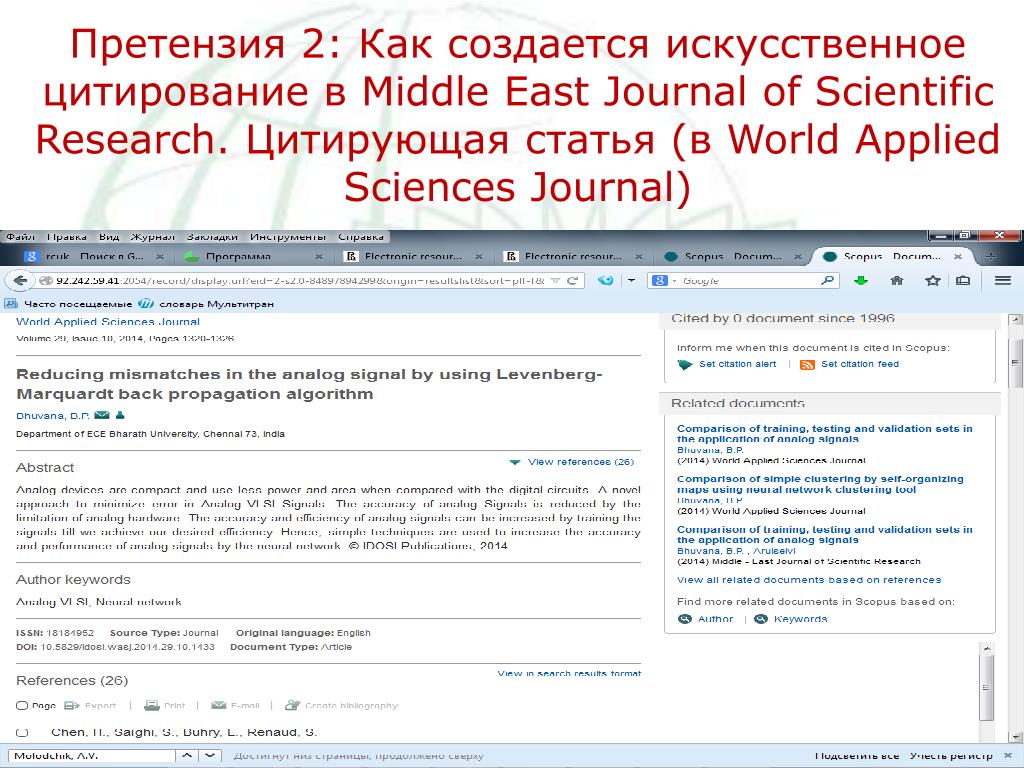This screenshot has height=768, width=1024.
Task: Click the article title Reducing mismatches in the analog signal
Action: (x=309, y=384)
